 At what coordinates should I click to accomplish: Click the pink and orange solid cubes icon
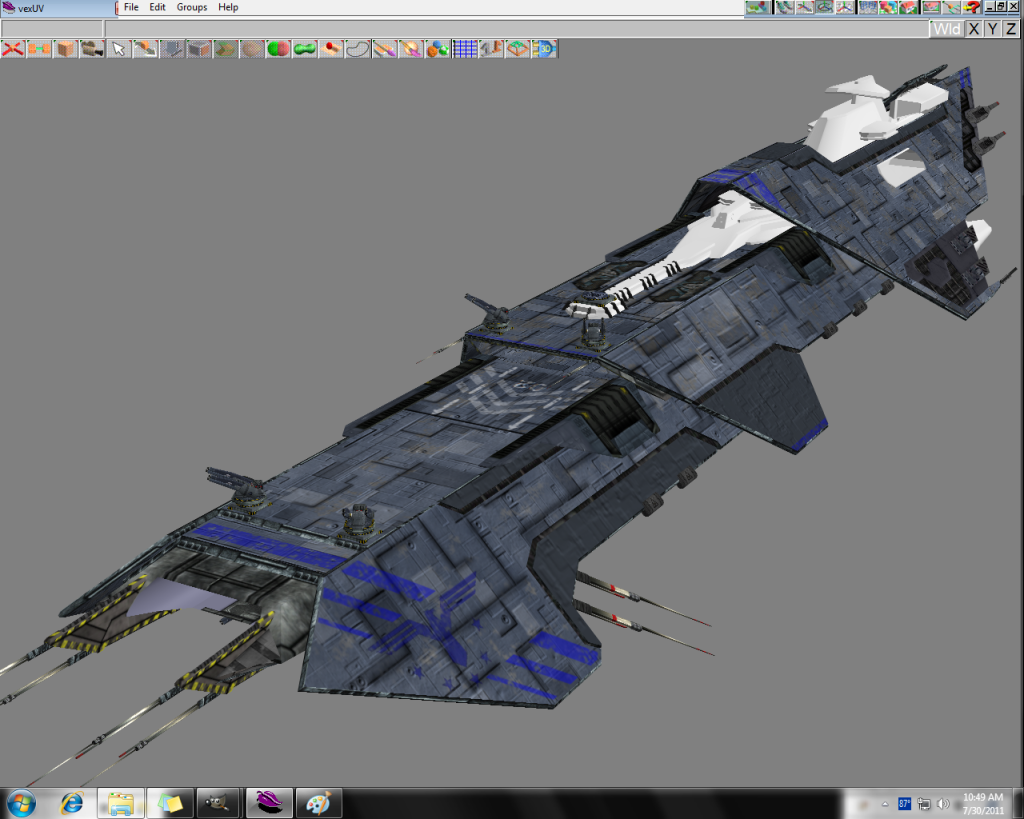click(x=888, y=7)
